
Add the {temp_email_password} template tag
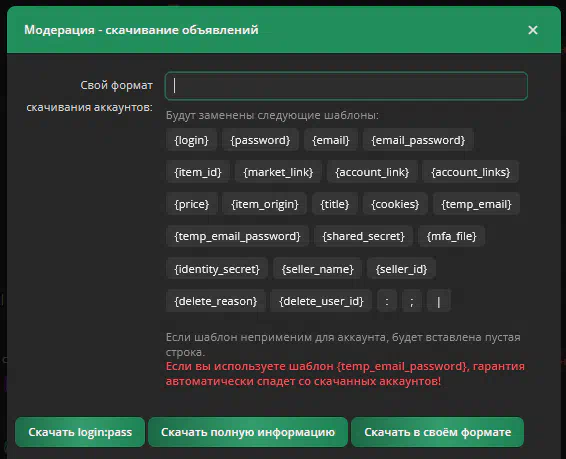[238, 236]
